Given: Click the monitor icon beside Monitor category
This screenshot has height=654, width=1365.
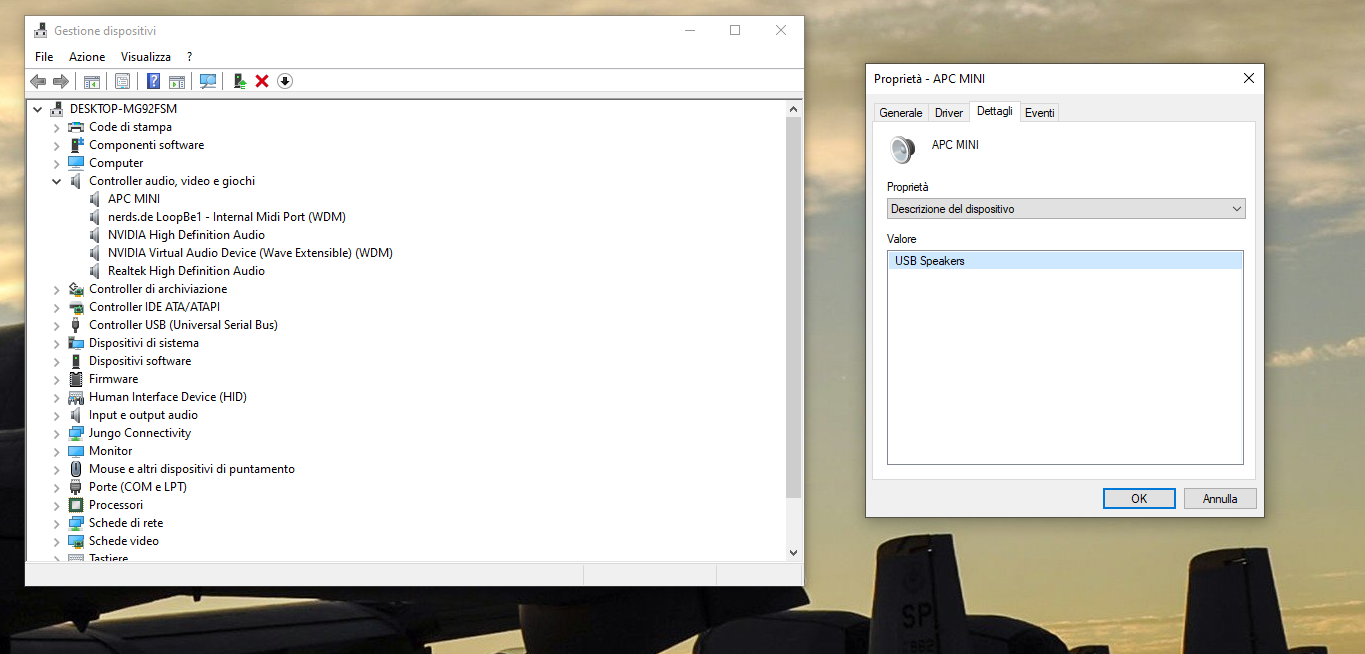Looking at the screenshot, I should 76,451.
